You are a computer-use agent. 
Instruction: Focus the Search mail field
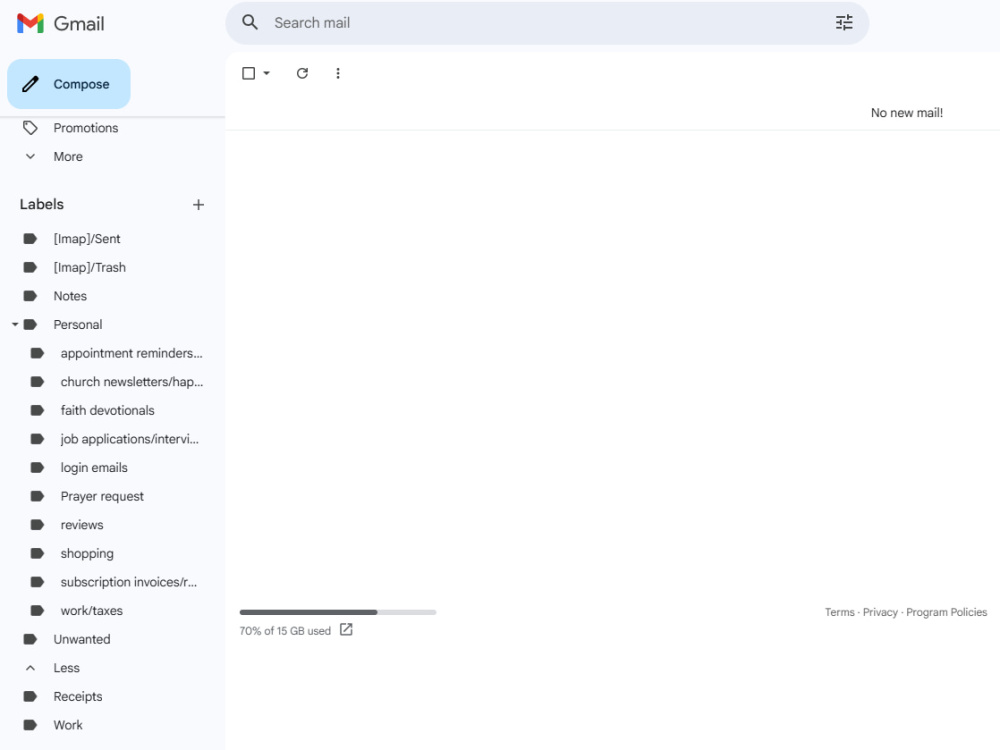(x=547, y=23)
